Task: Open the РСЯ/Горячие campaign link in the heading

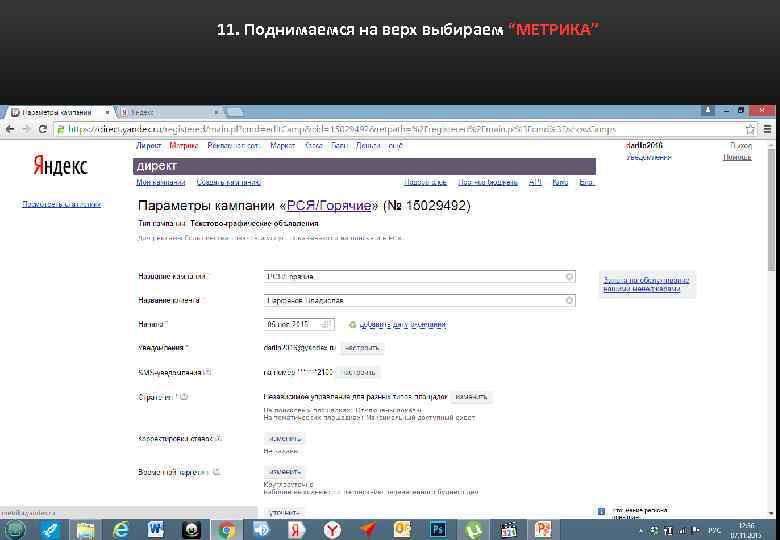Action: (329, 205)
